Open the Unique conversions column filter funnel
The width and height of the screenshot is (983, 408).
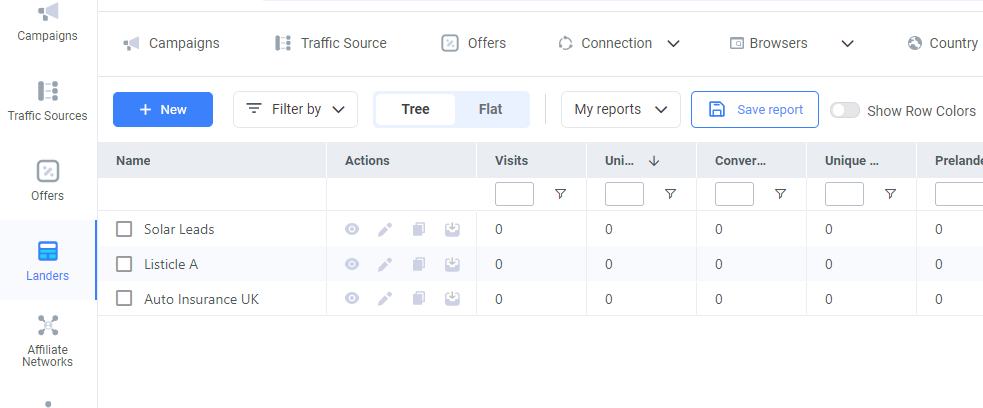[x=890, y=194]
